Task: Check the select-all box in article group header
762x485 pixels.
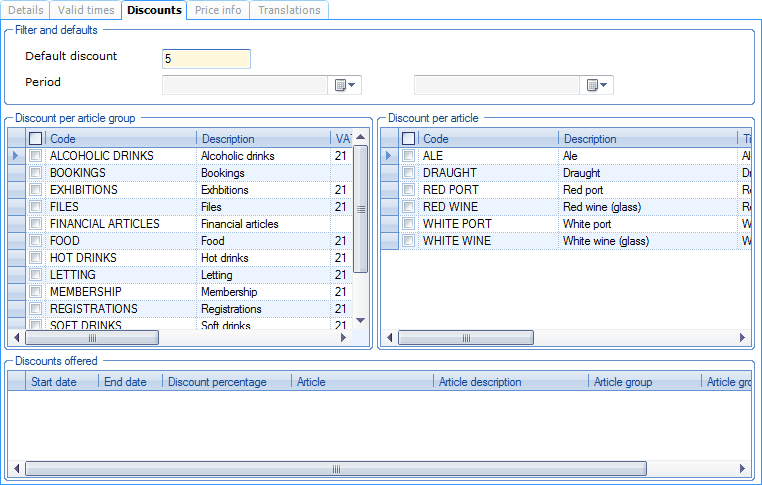Action: [36, 139]
